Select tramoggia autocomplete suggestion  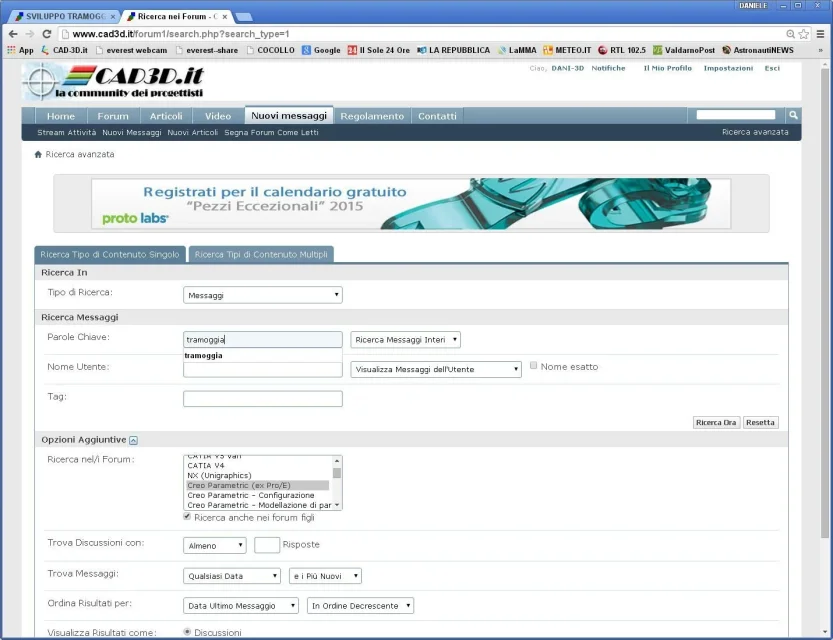[262, 355]
